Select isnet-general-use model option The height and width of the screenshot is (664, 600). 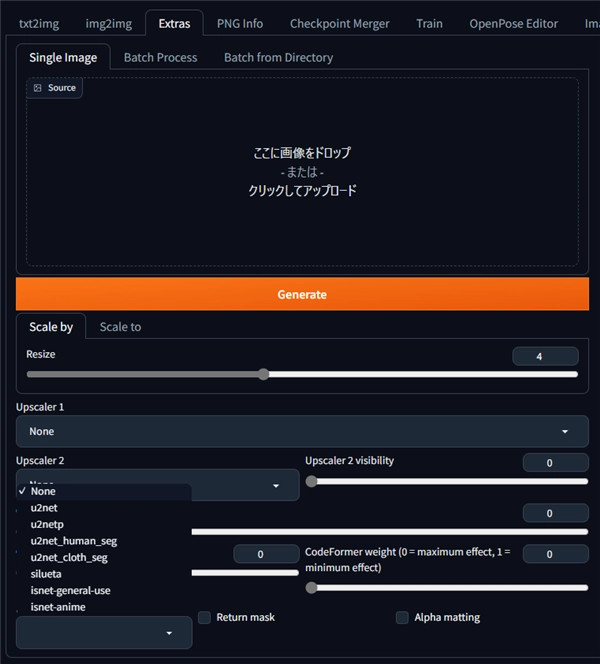coord(104,591)
